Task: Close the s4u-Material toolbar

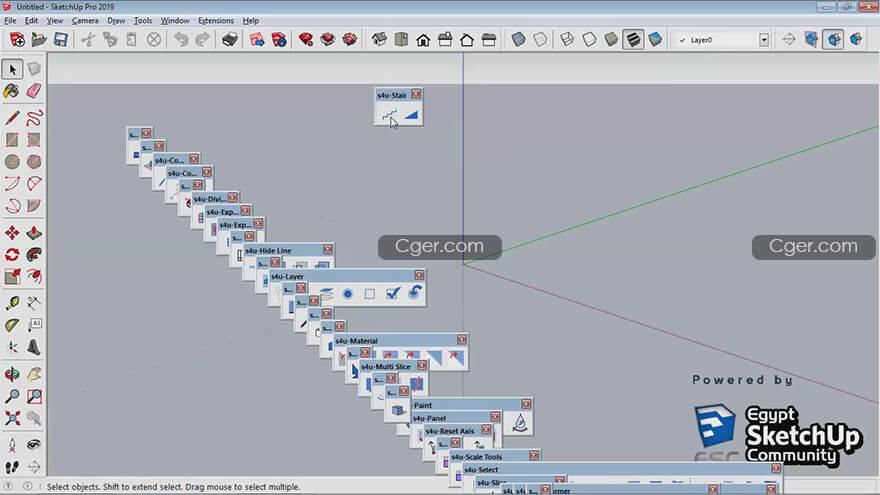Action: click(x=461, y=340)
